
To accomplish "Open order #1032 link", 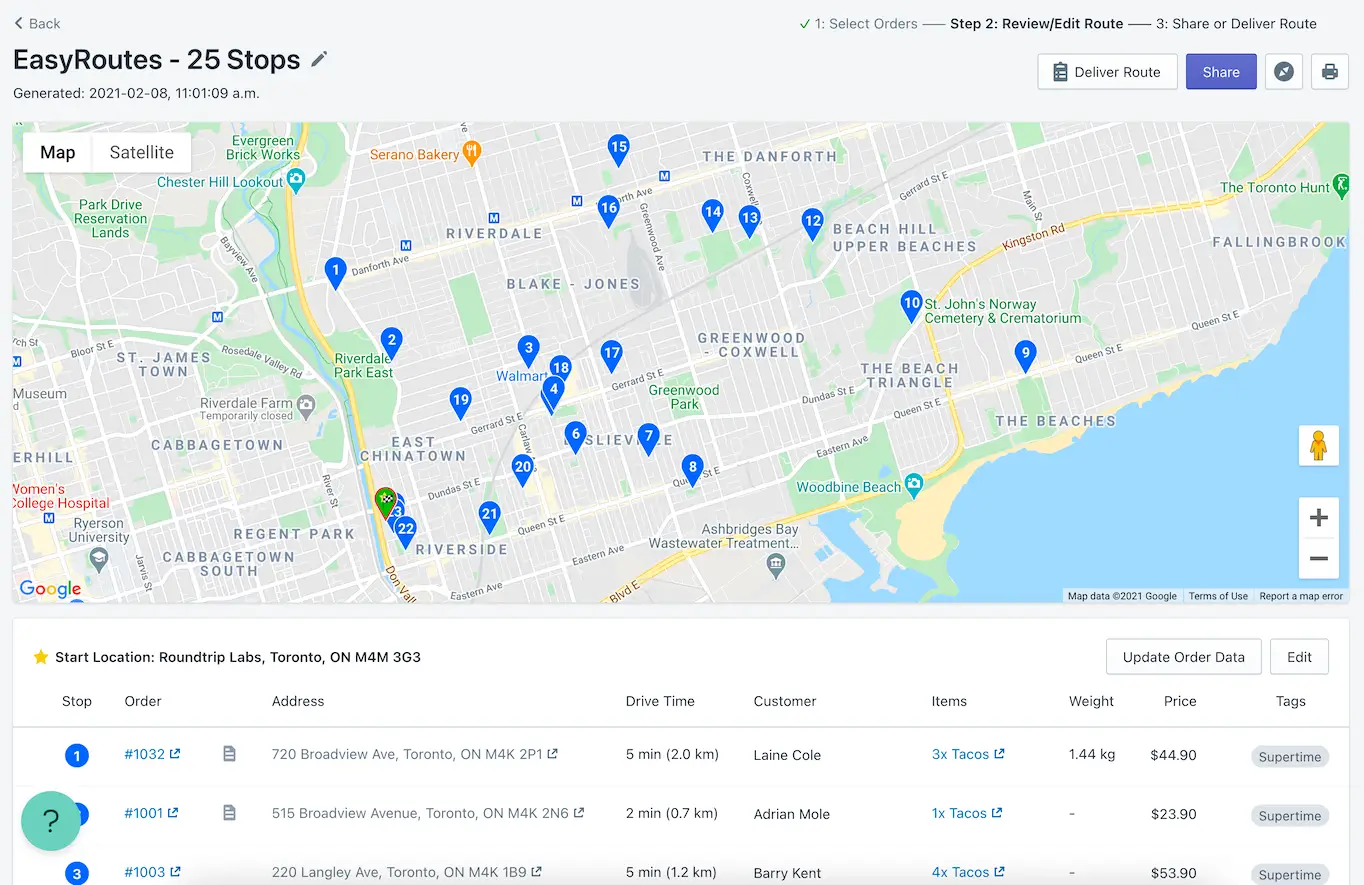I will coord(152,754).
